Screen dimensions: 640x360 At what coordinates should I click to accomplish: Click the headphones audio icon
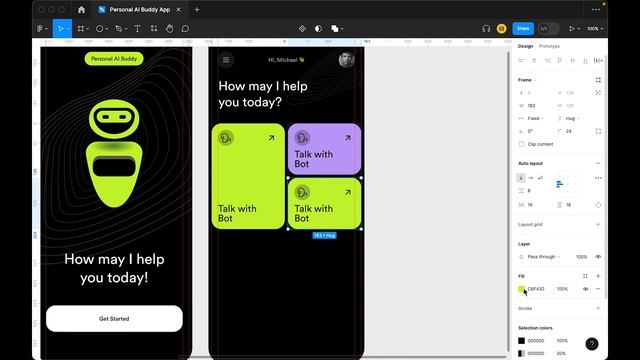point(486,29)
